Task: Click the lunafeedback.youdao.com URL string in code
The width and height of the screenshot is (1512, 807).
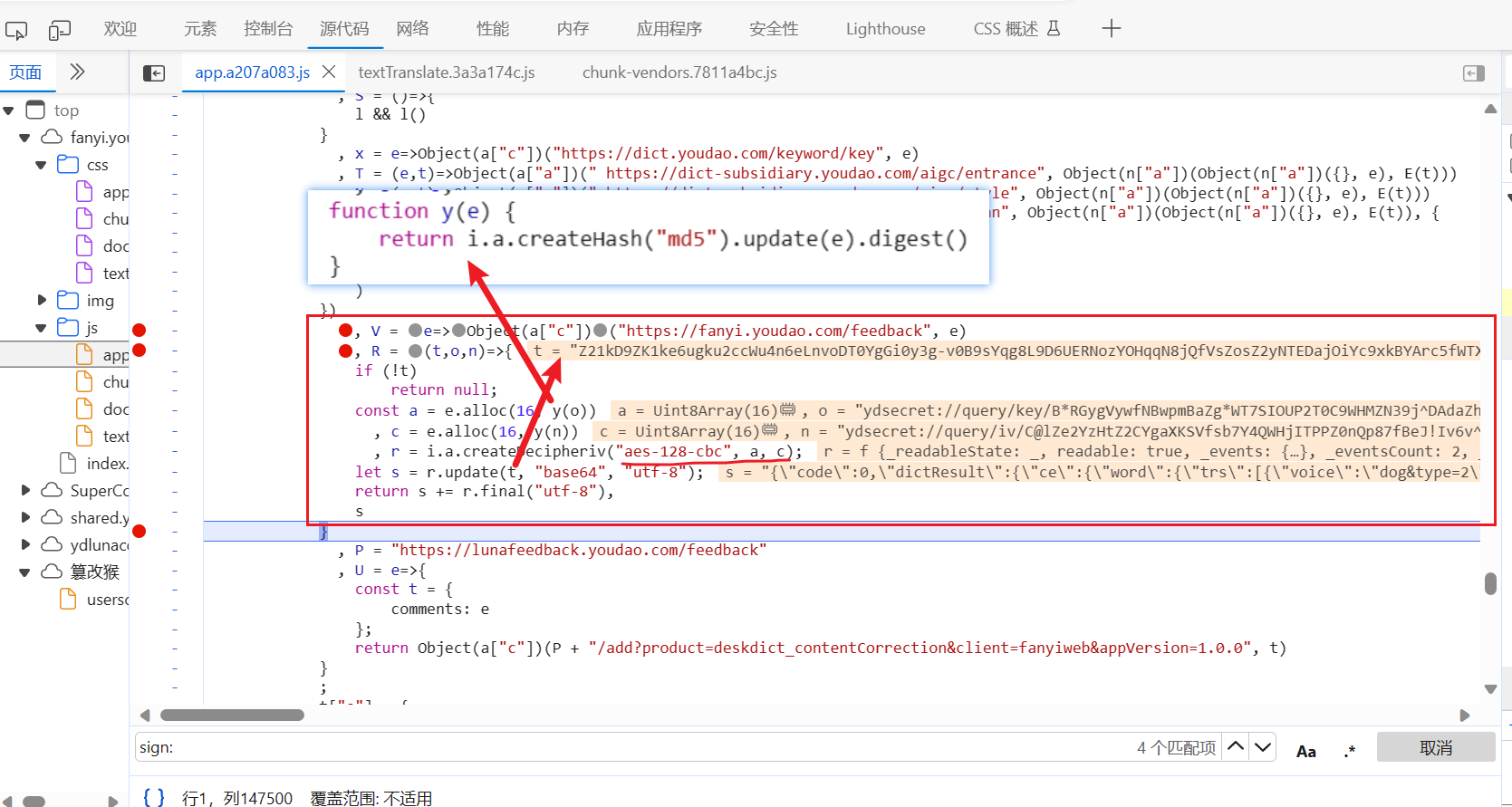Action: coord(579,550)
